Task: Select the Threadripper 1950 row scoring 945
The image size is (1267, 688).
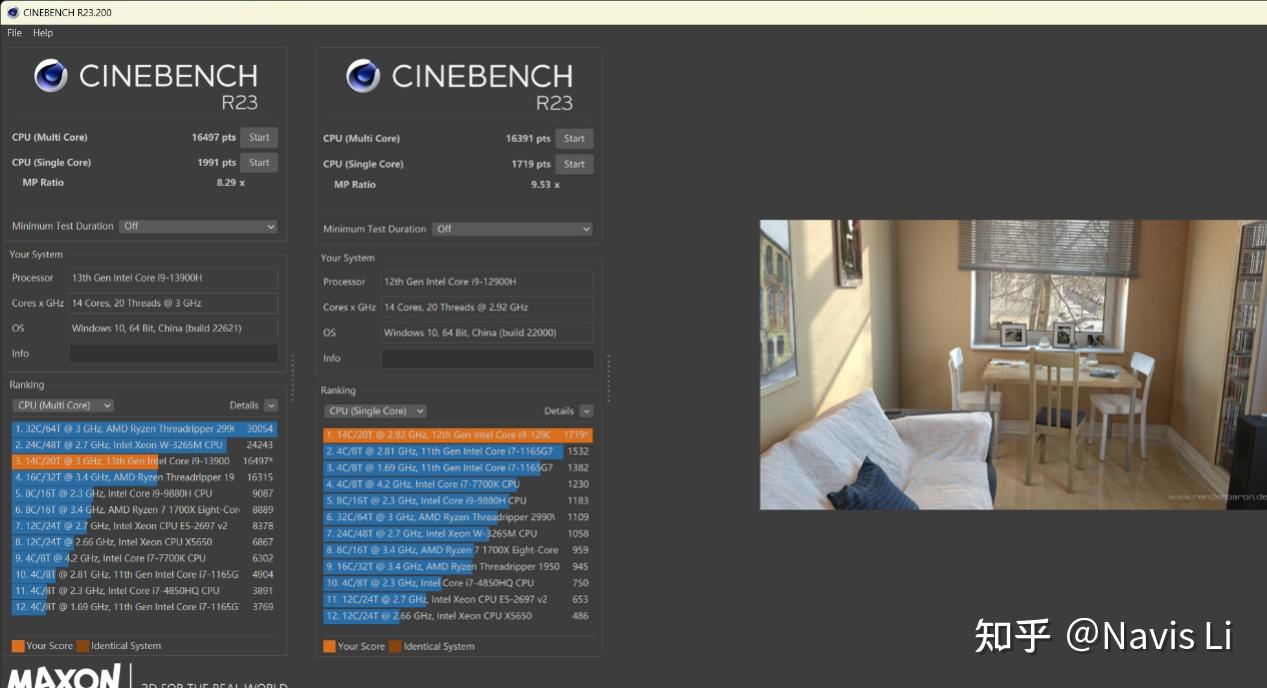Action: click(458, 566)
